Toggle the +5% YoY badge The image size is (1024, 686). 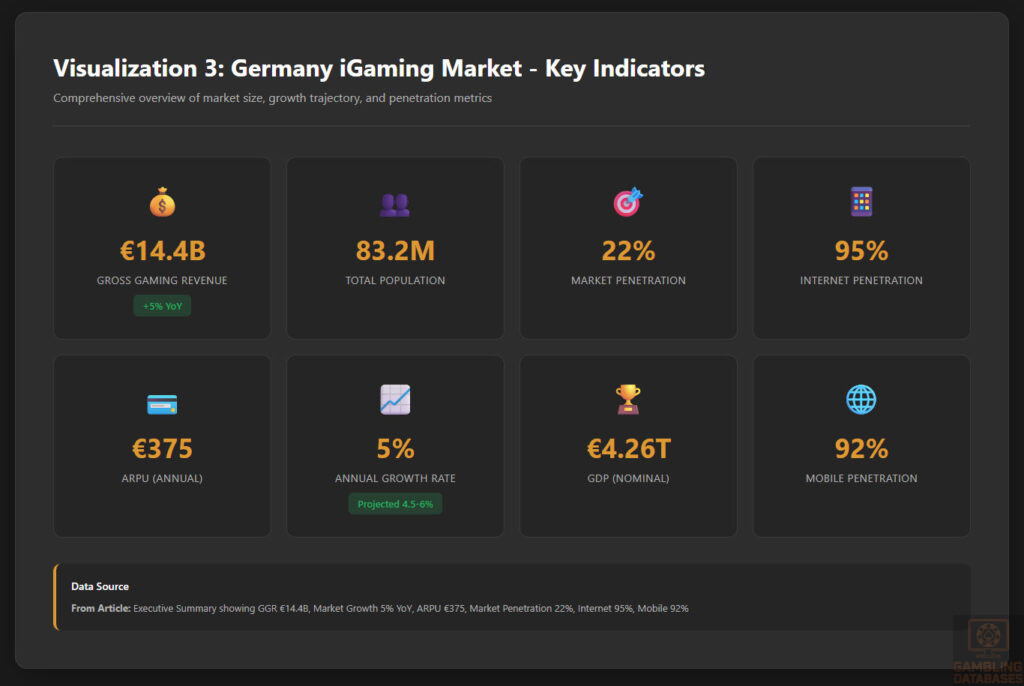161,305
